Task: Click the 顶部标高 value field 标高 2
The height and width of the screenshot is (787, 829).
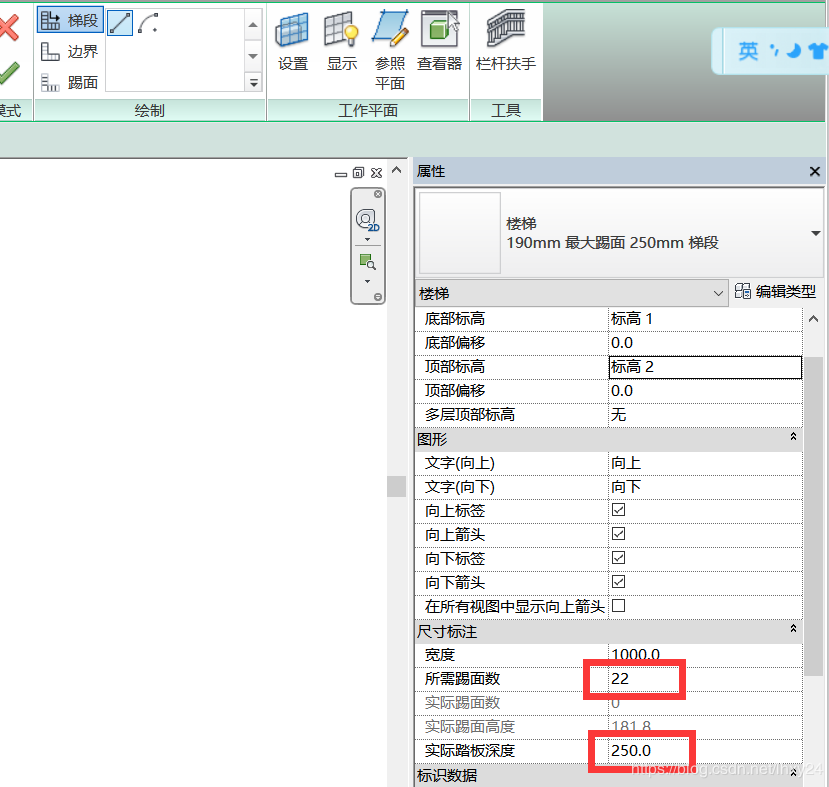Action: (705, 367)
